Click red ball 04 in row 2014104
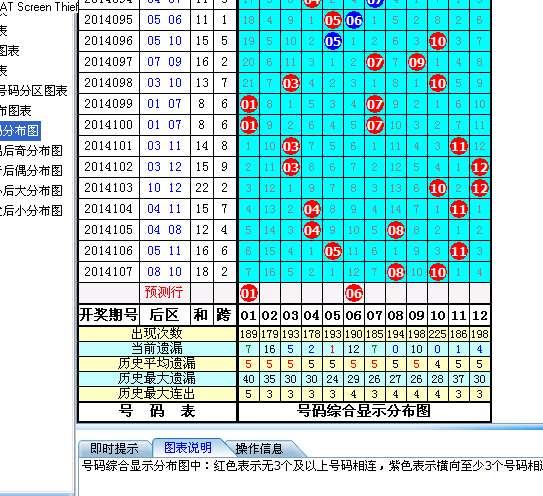 click(312, 209)
